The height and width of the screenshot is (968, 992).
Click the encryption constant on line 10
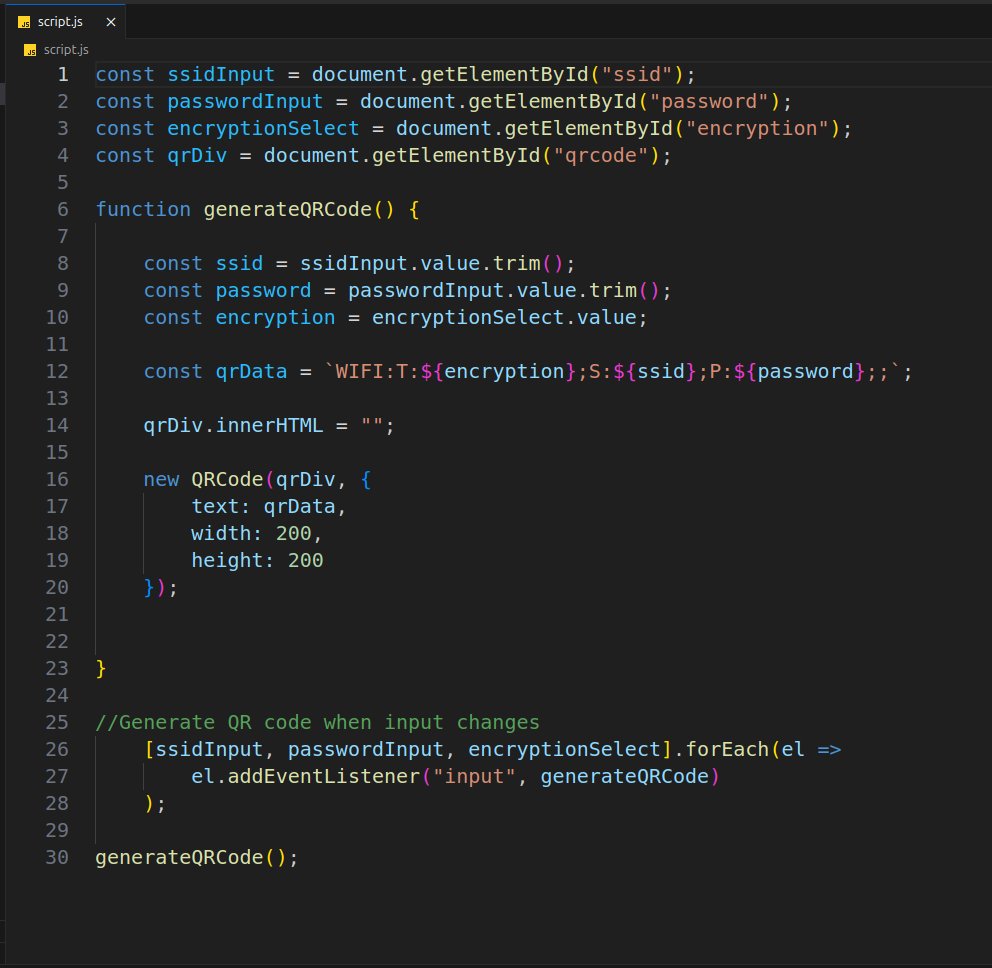[275, 318]
